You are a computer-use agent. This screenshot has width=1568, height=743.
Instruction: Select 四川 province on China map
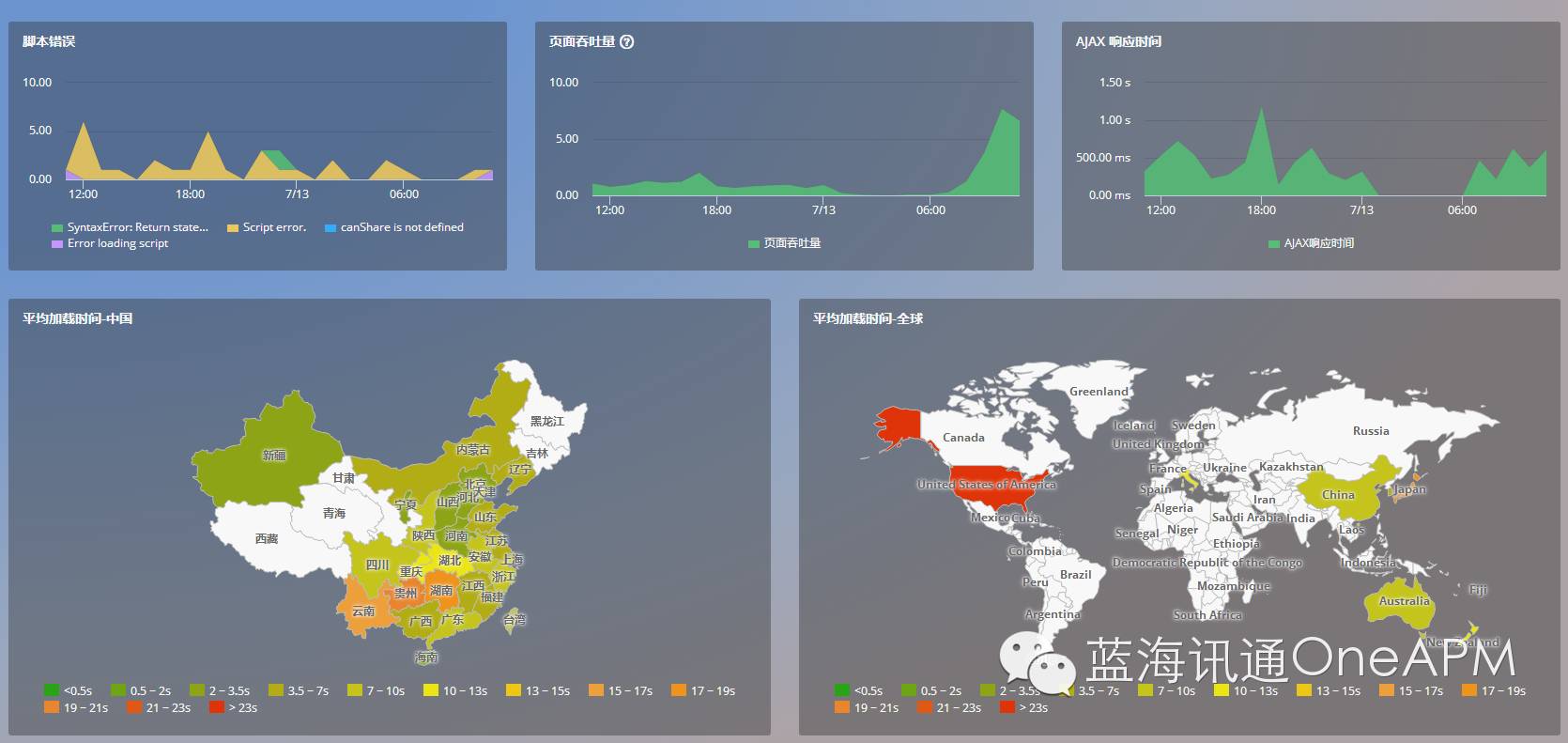point(377,565)
